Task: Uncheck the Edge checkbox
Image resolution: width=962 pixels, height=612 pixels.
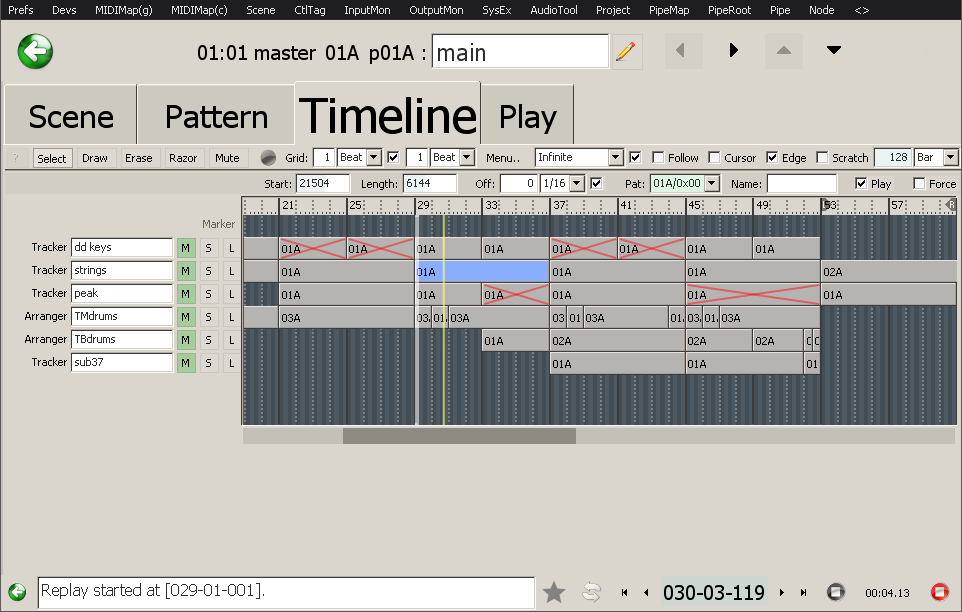Action: [x=772, y=158]
